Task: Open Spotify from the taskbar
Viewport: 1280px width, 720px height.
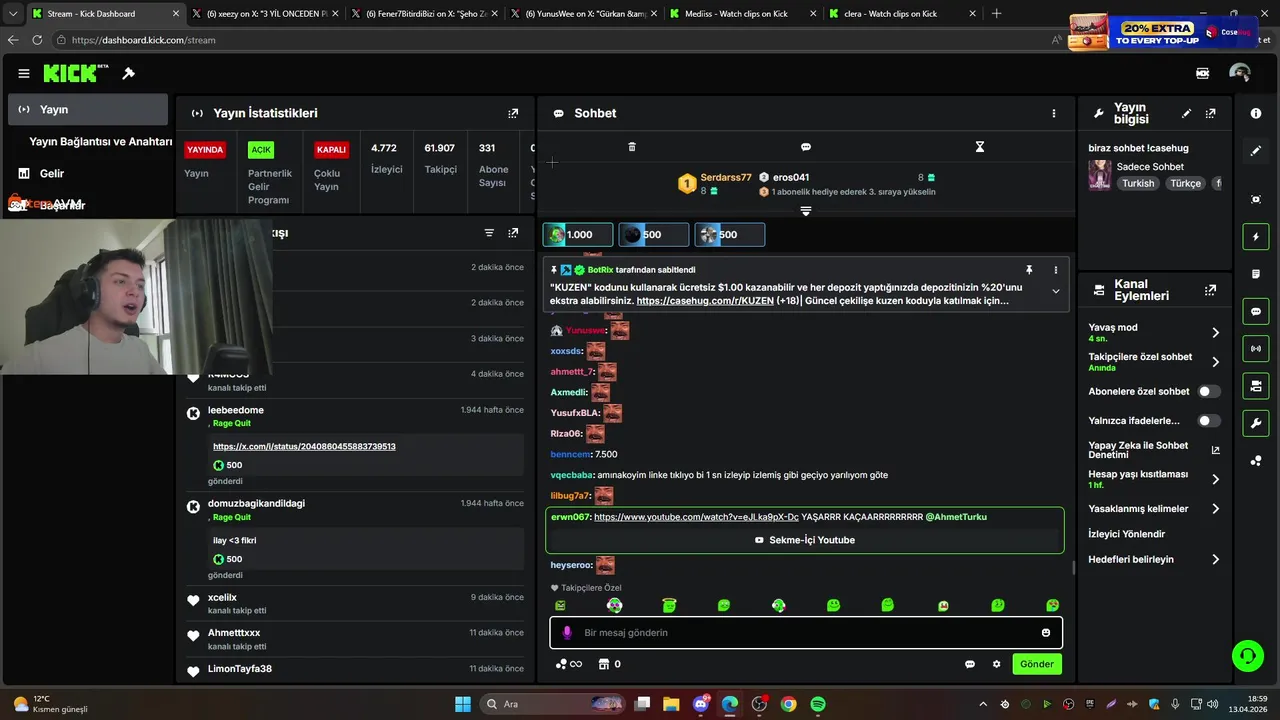Action: 818,704
